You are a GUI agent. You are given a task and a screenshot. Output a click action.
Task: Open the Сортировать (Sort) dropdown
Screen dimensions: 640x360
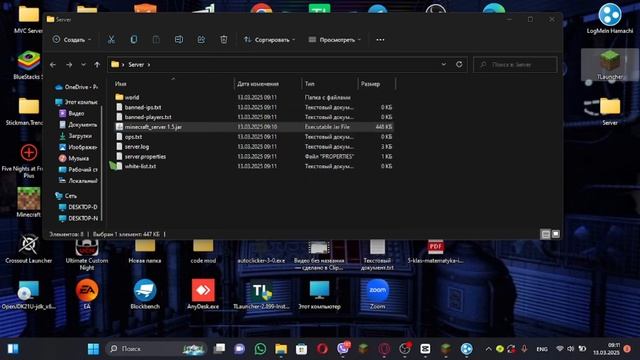point(269,40)
